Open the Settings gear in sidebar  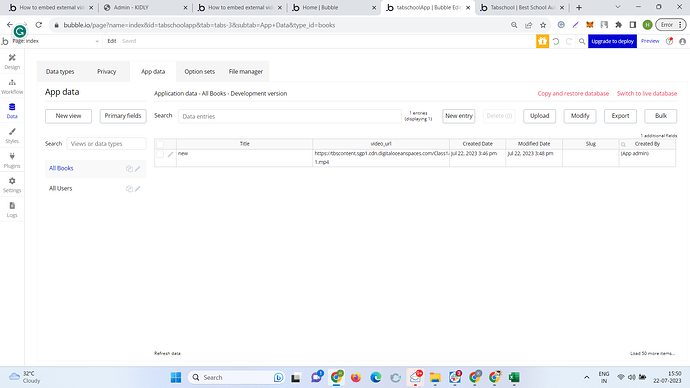tap(12, 185)
